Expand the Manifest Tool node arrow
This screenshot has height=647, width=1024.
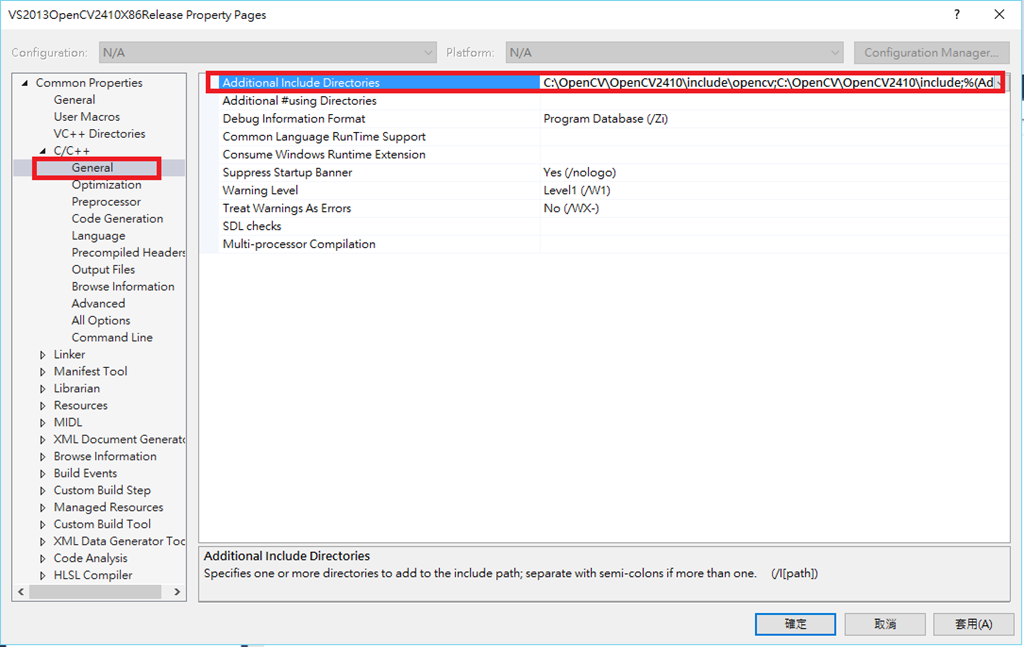(x=43, y=371)
